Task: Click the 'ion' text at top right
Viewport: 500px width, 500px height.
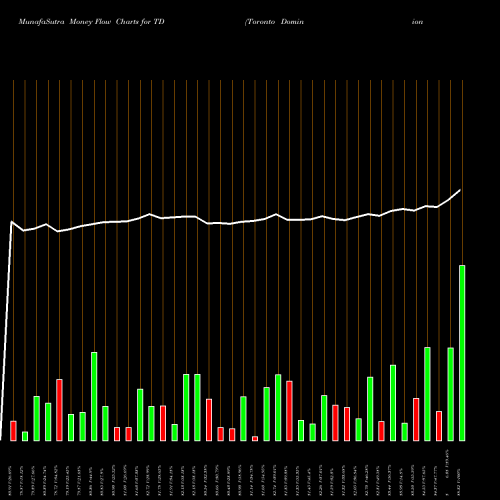Action: coord(417,22)
